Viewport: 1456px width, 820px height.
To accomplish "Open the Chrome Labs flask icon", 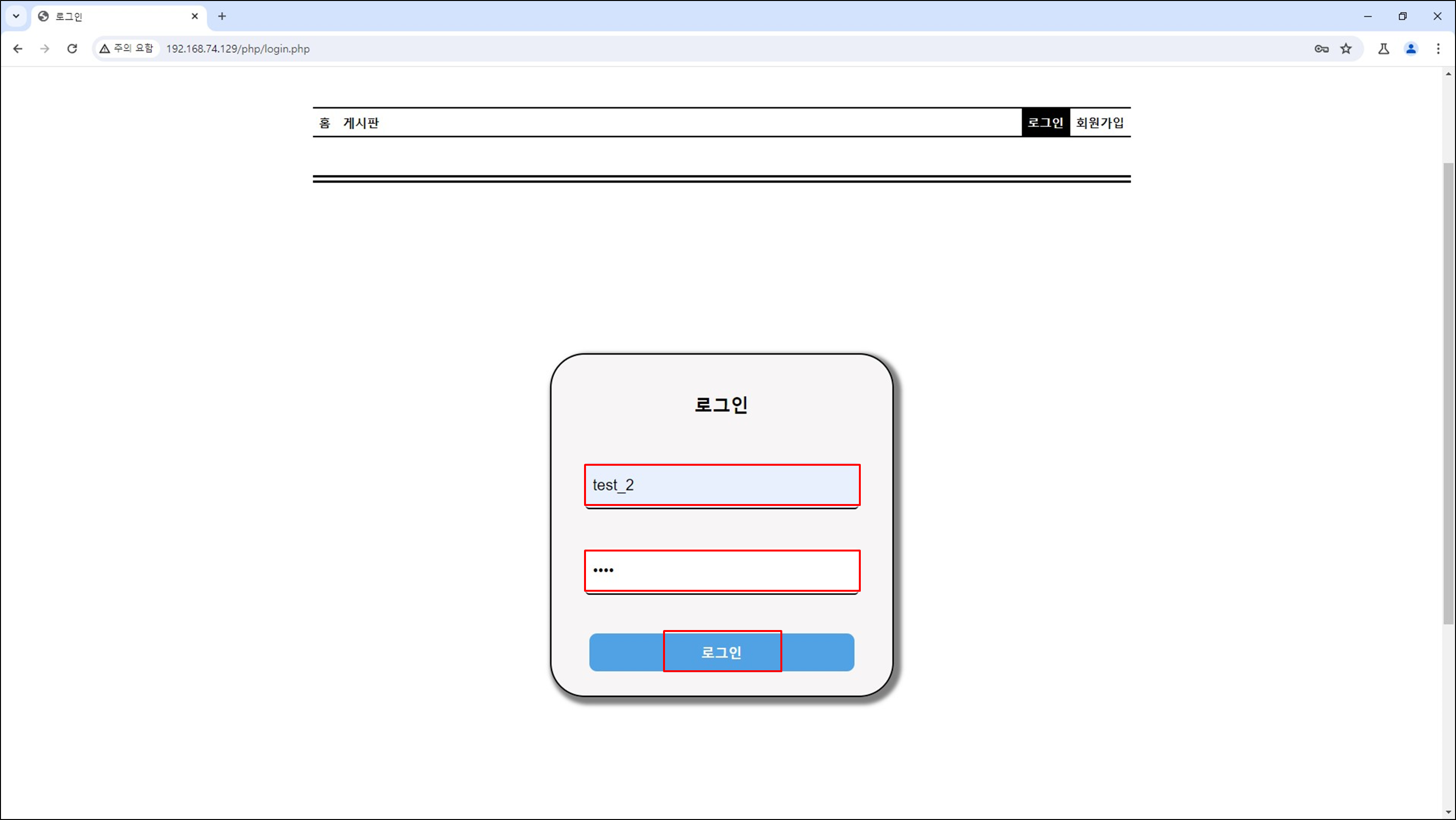I will (x=1383, y=48).
